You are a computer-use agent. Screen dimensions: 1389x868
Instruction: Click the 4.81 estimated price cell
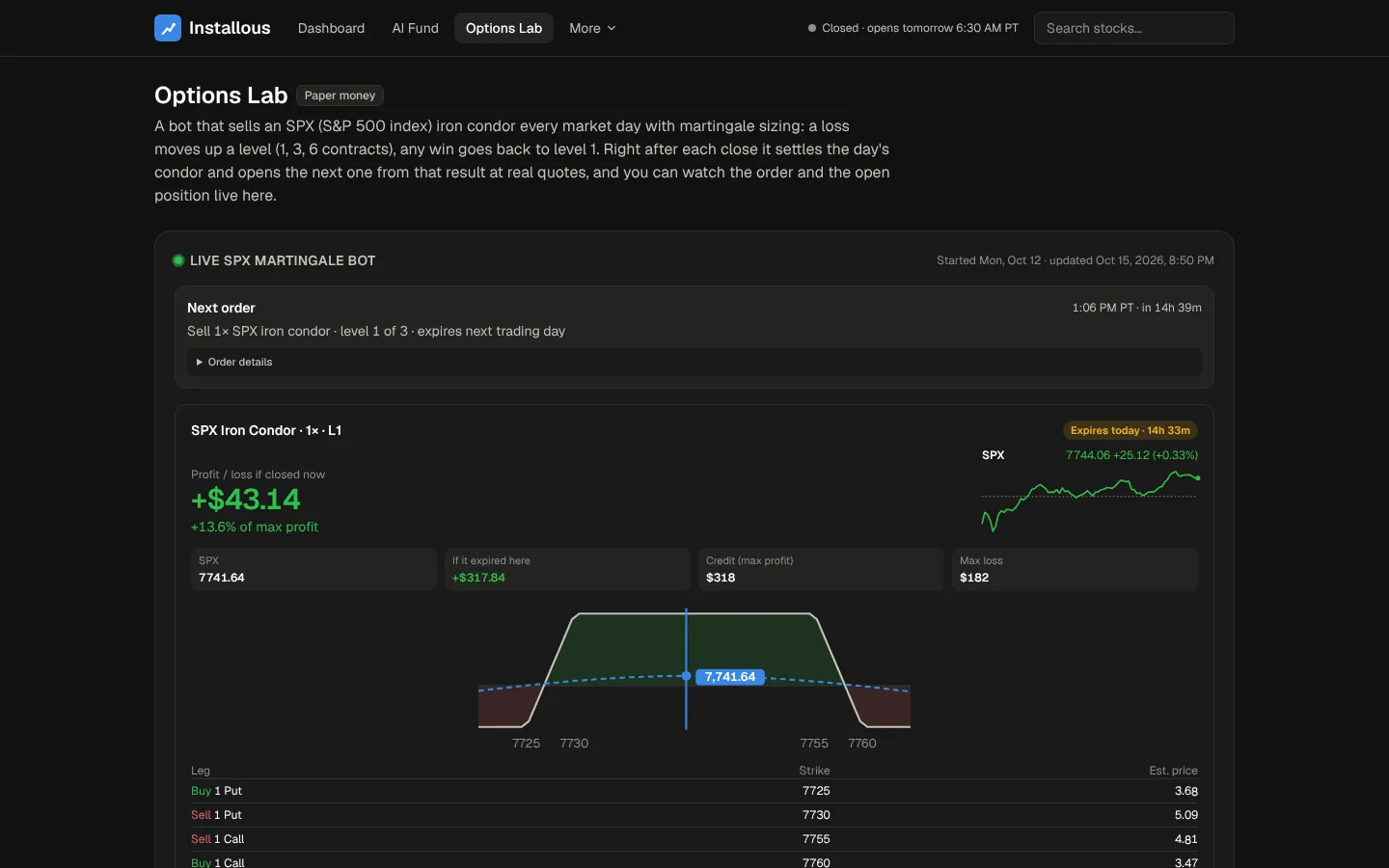click(x=1186, y=839)
